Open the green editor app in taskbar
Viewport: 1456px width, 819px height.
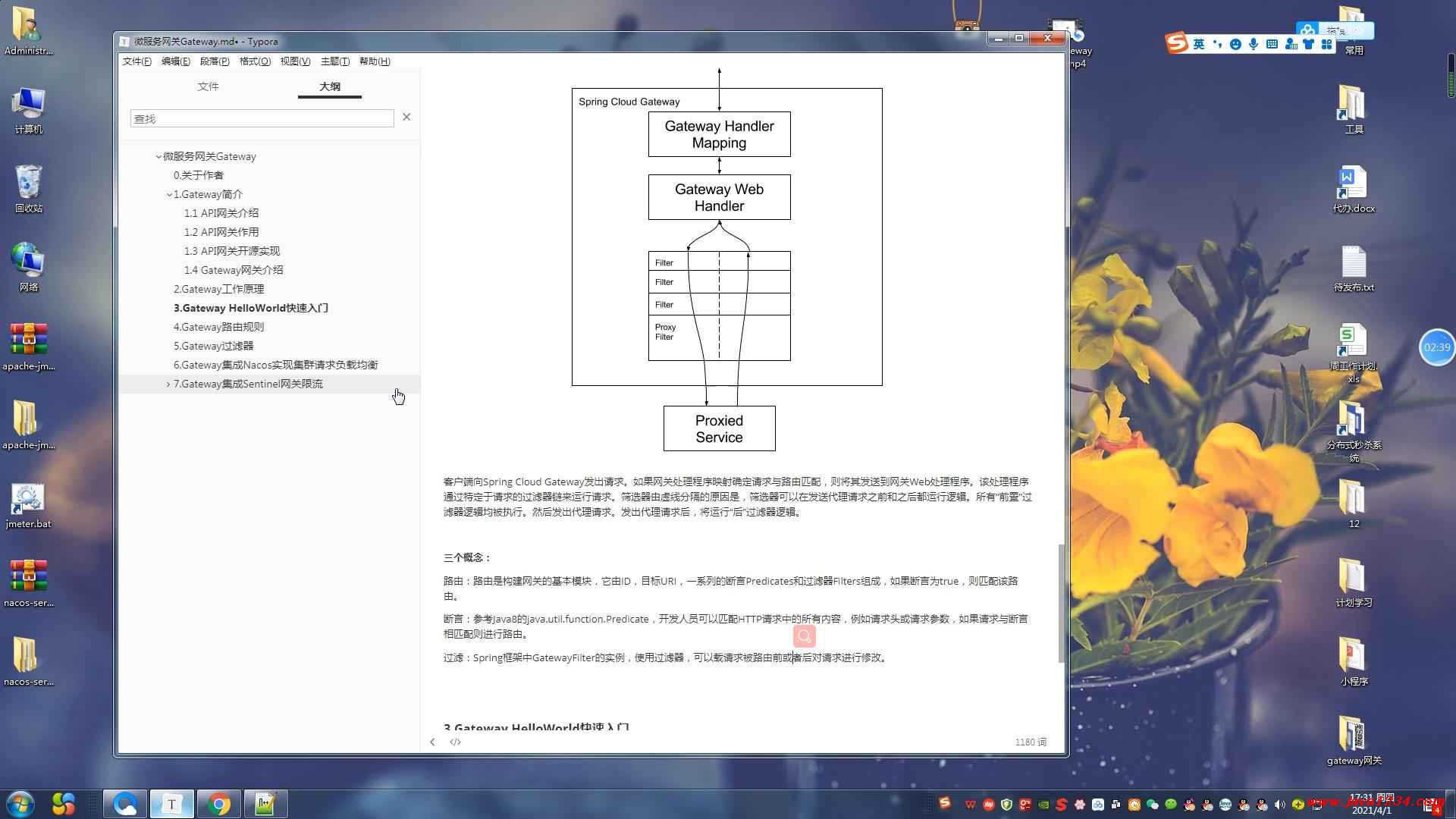(x=265, y=804)
